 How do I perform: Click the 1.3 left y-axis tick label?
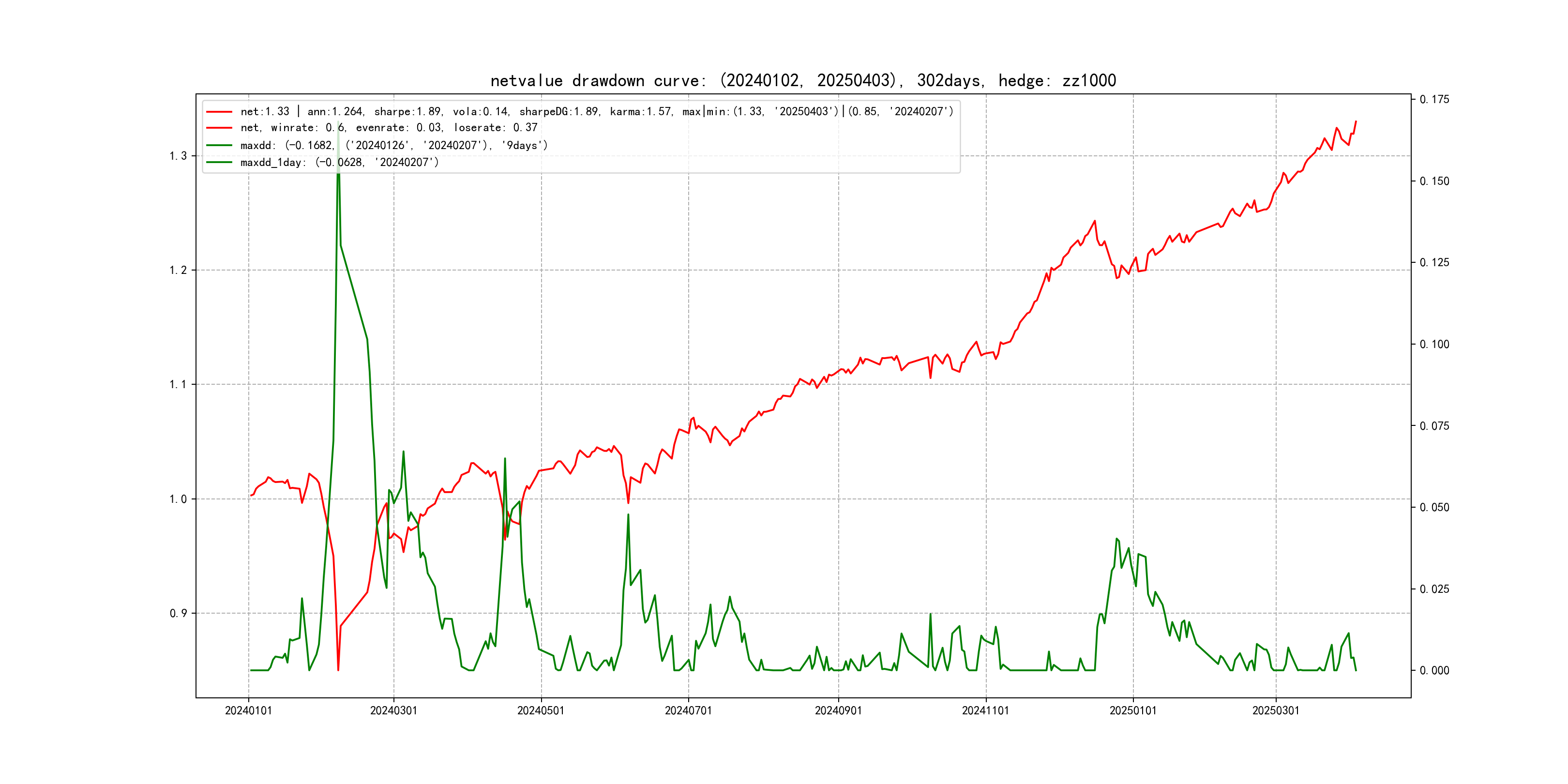(178, 156)
